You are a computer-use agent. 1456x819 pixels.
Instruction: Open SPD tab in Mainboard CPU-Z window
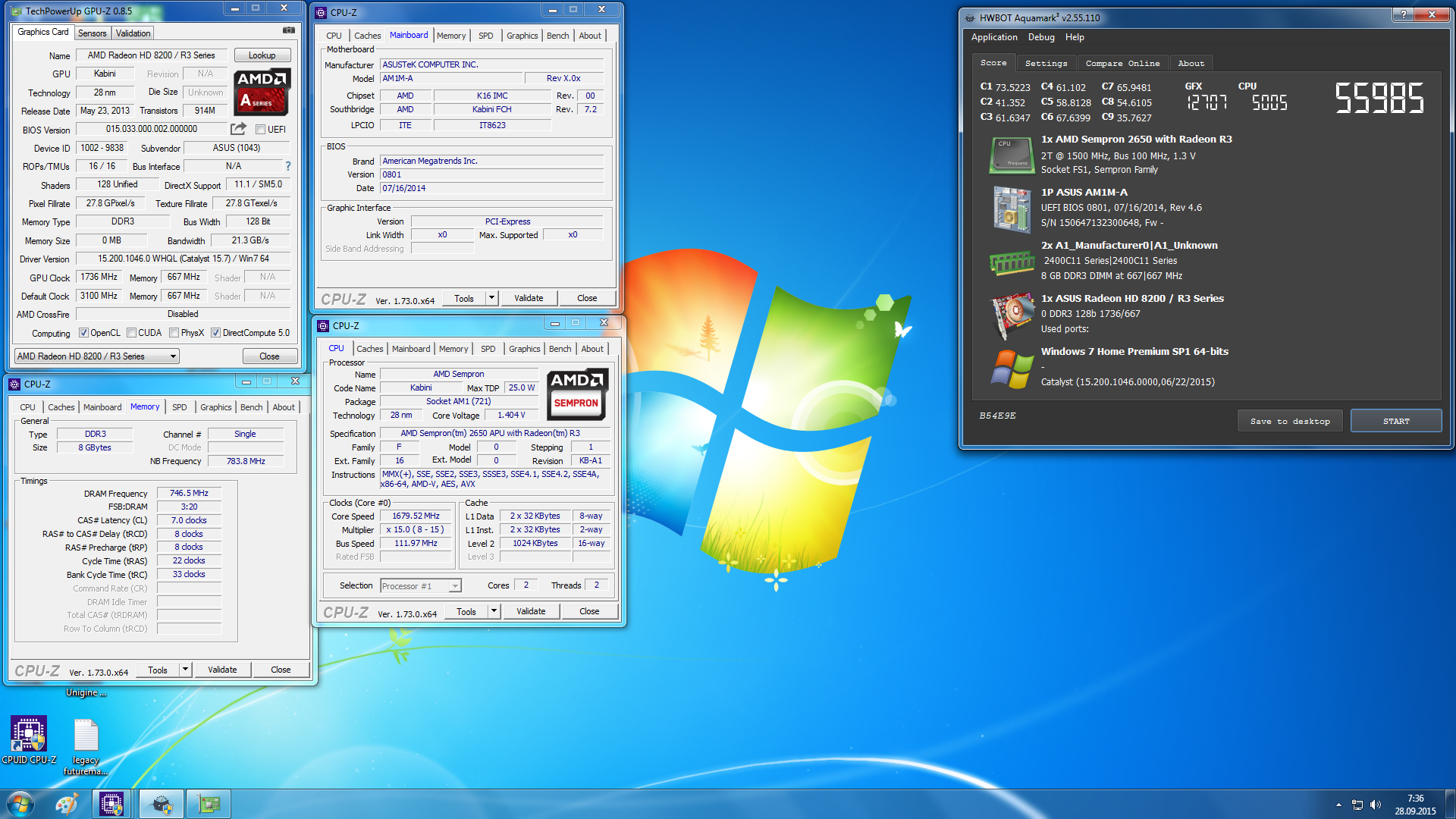coord(486,36)
